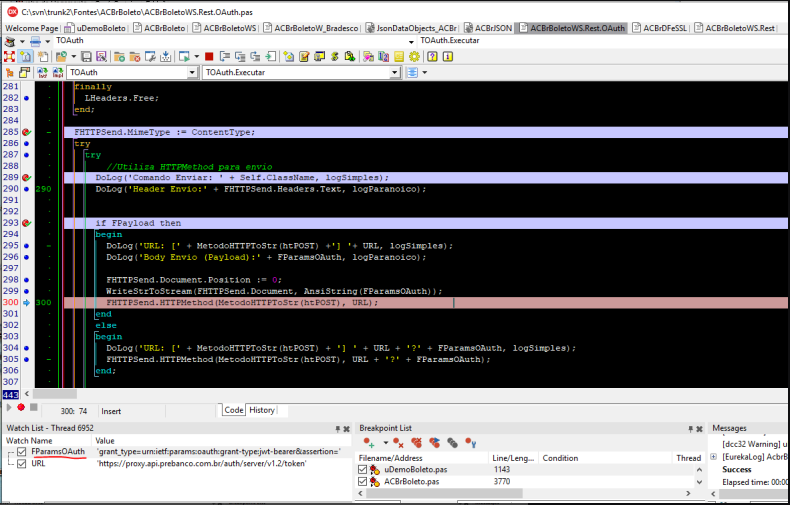The width and height of the screenshot is (790, 505).
Task: Uncheck the URL watch checkbox
Action: [22, 464]
